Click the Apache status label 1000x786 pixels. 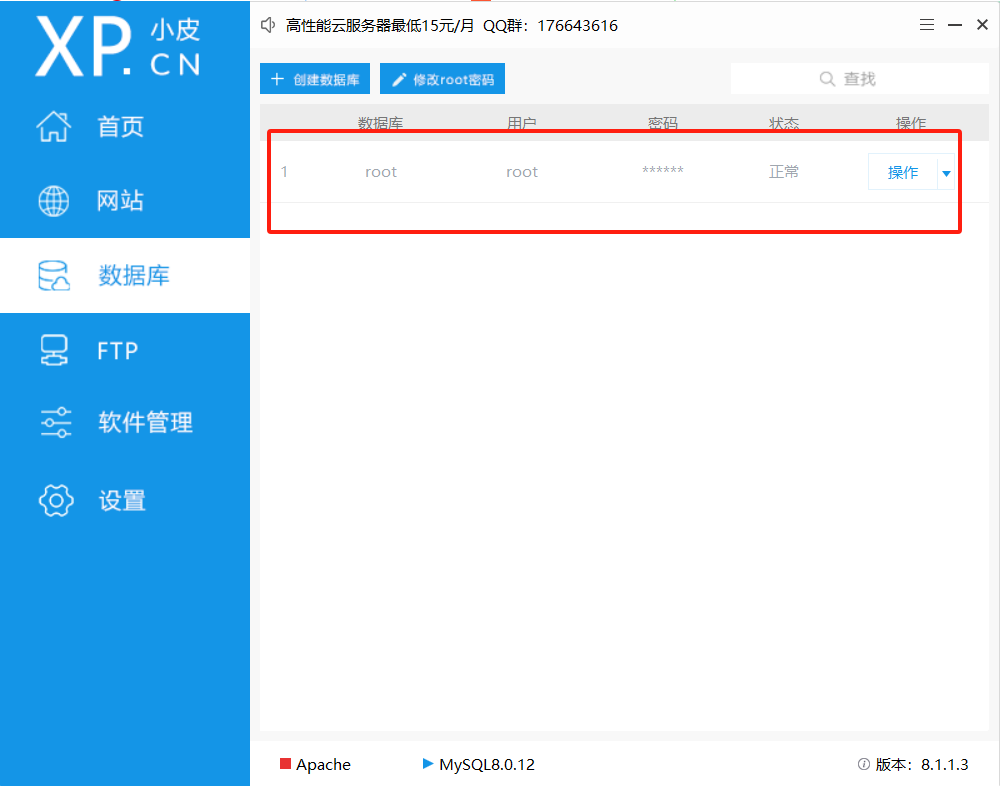tap(323, 764)
